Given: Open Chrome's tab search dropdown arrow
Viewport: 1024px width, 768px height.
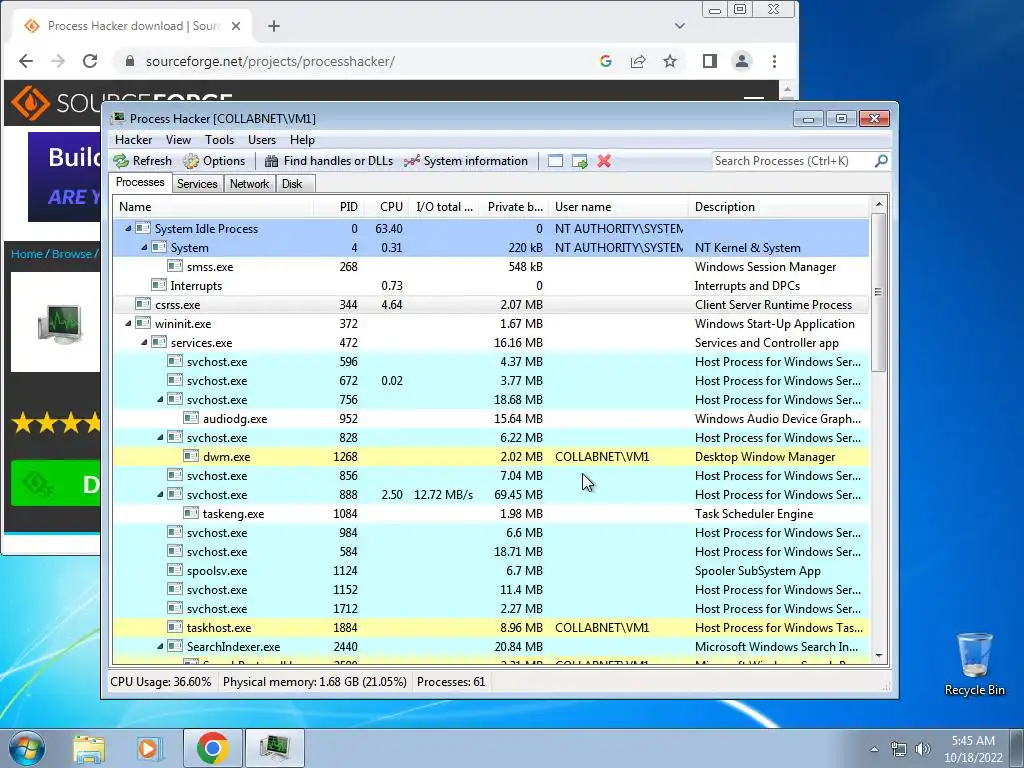Looking at the screenshot, I should pyautogui.click(x=680, y=26).
